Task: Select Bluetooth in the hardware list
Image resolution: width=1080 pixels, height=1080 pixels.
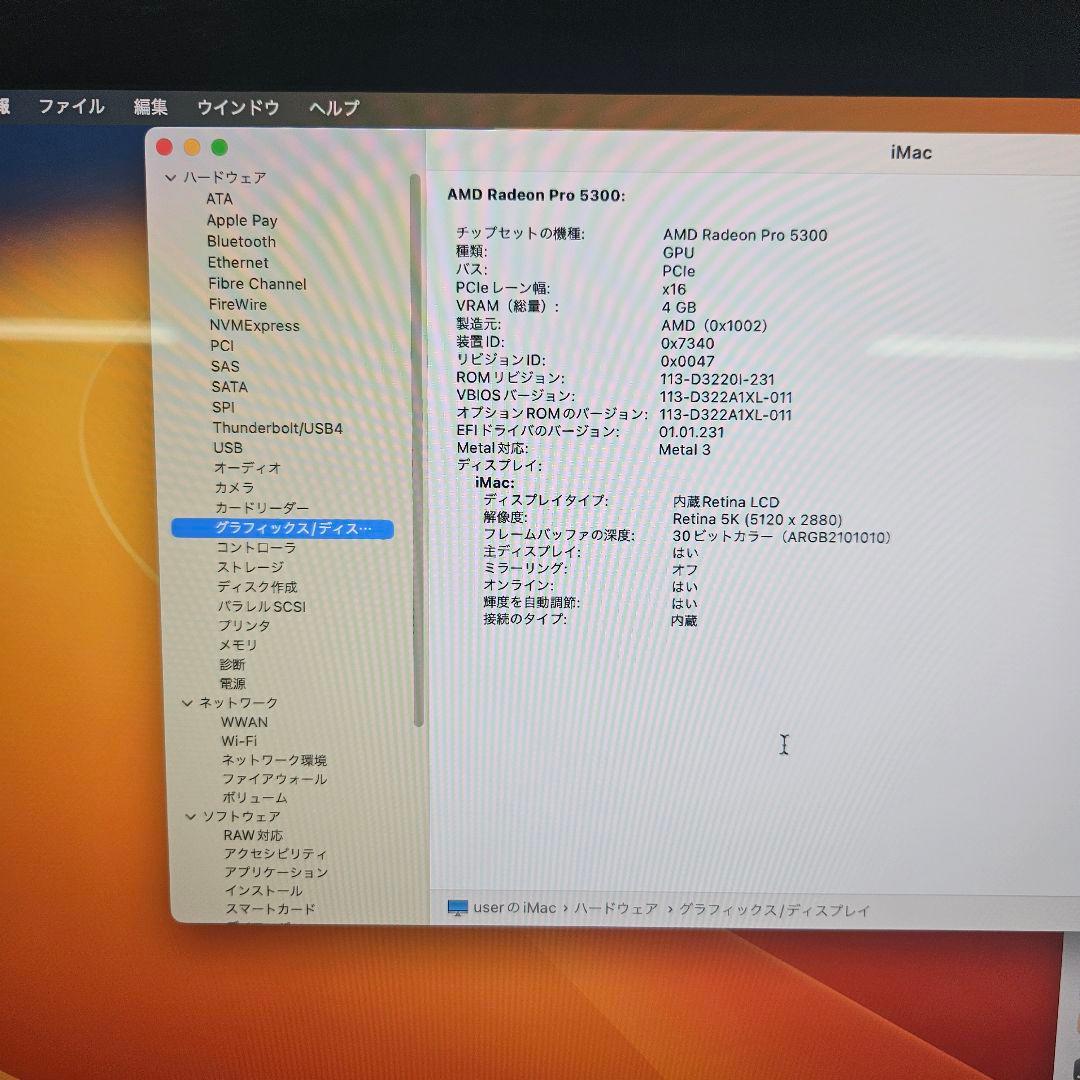Action: (x=241, y=241)
